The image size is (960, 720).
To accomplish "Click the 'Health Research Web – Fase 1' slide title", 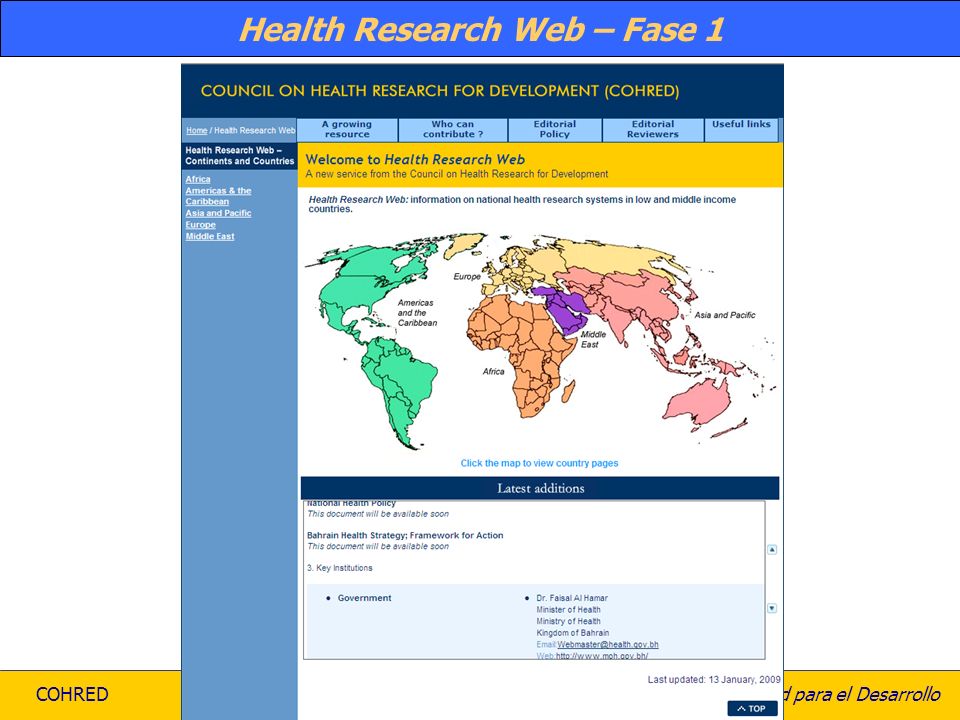I will pyautogui.click(x=481, y=29).
